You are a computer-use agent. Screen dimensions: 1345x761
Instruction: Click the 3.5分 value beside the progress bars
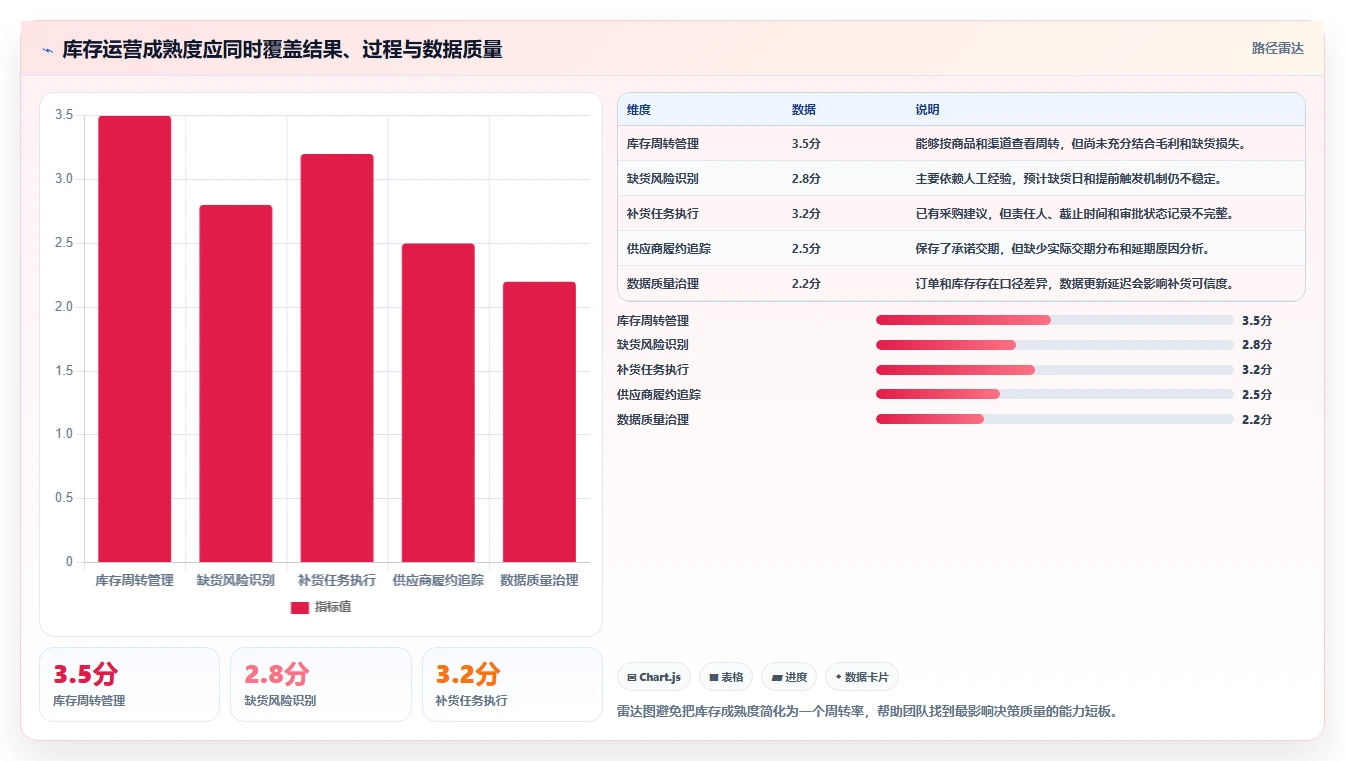[1257, 321]
